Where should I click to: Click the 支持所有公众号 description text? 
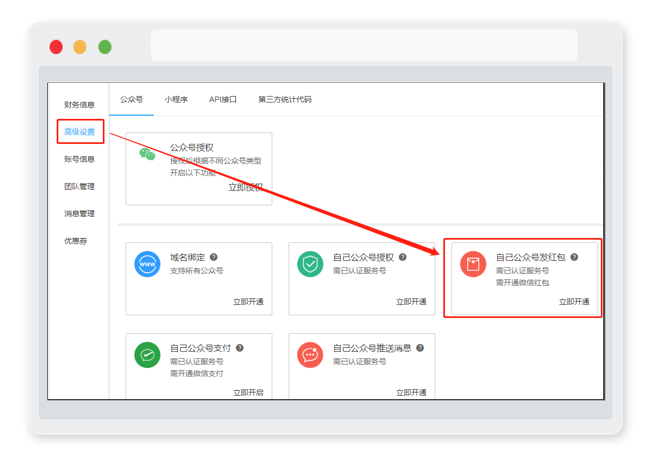pyautogui.click(x=197, y=271)
